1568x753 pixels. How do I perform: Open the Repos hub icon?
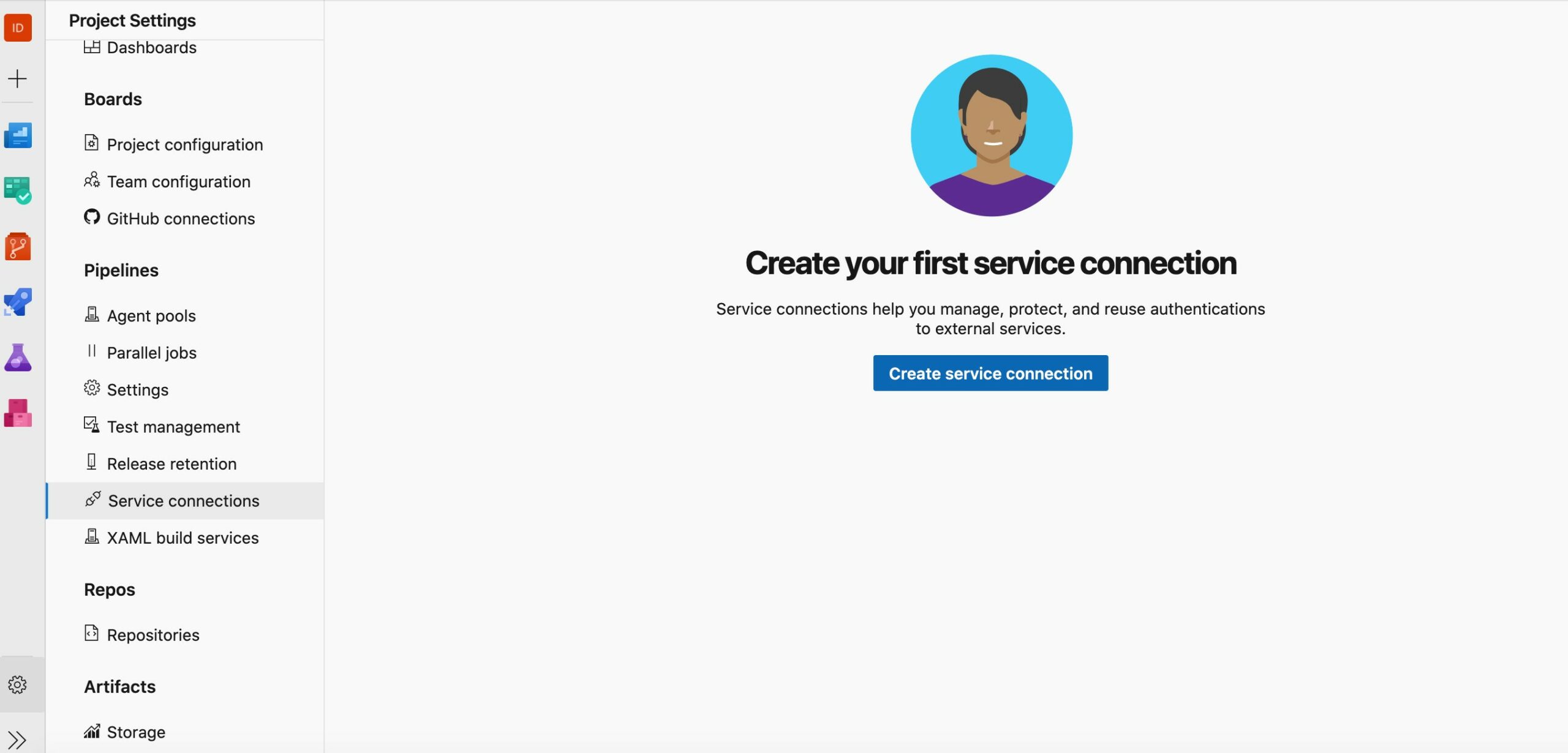click(x=18, y=246)
